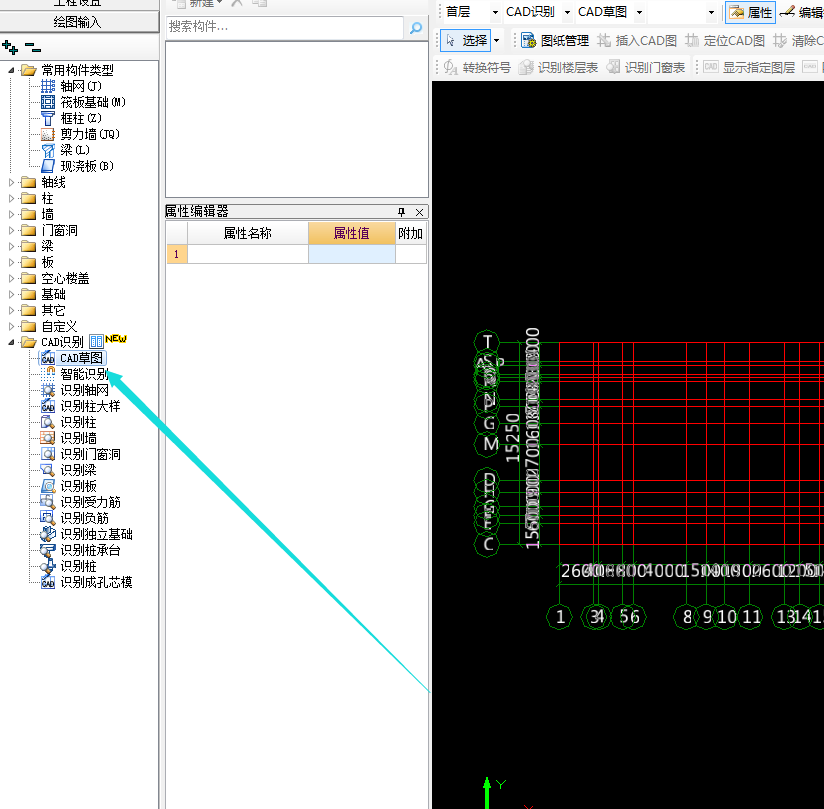Switch to 绘图输入 tab
The width and height of the screenshot is (824, 809).
pyautogui.click(x=79, y=22)
